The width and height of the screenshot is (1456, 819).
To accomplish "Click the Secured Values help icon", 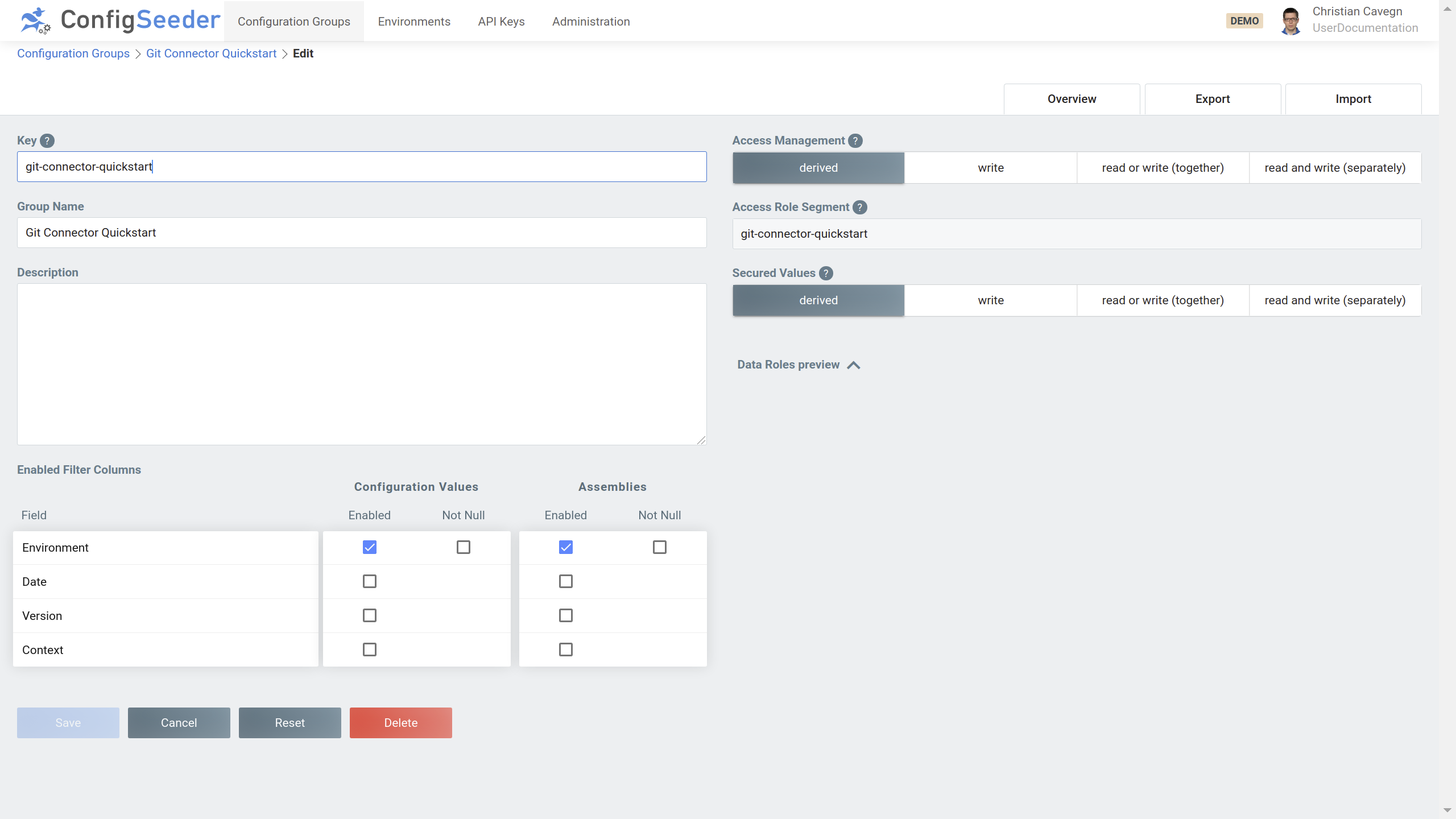I will click(x=825, y=273).
